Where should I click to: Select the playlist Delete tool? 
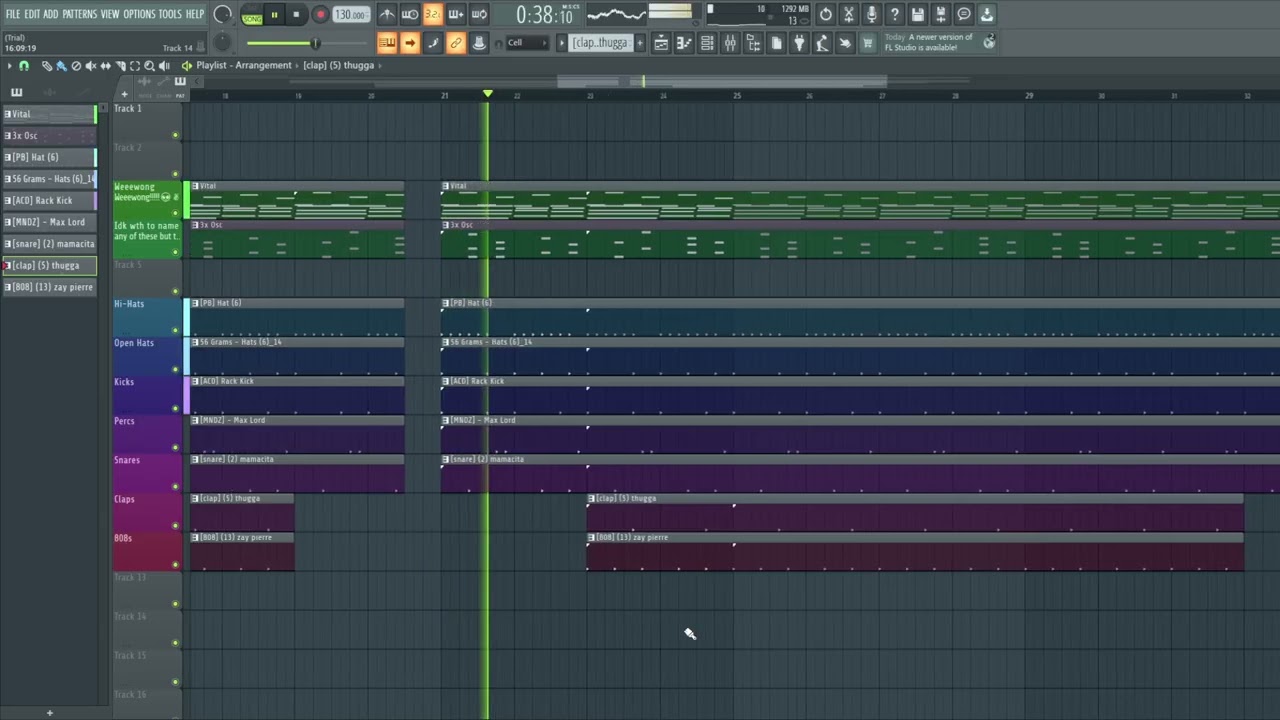point(76,66)
